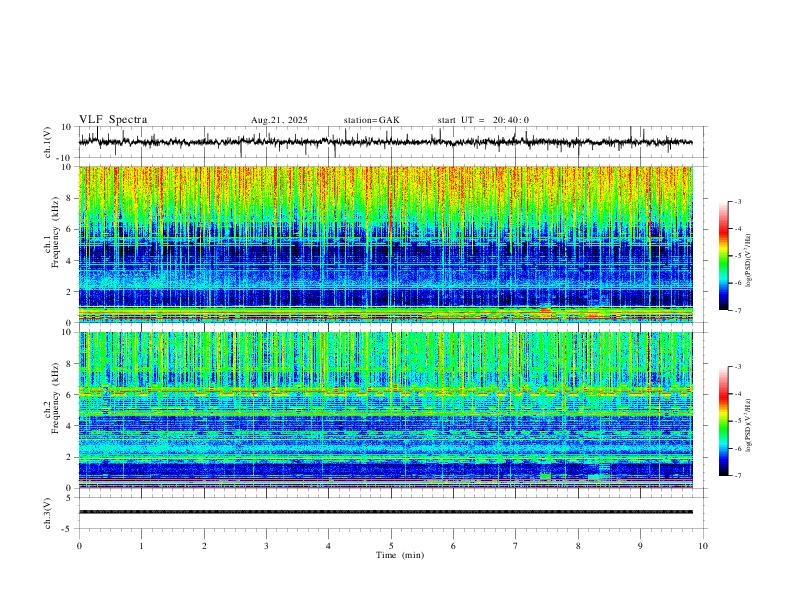
Task: Click the ch.2 spectrogram panel
Action: tap(385, 410)
